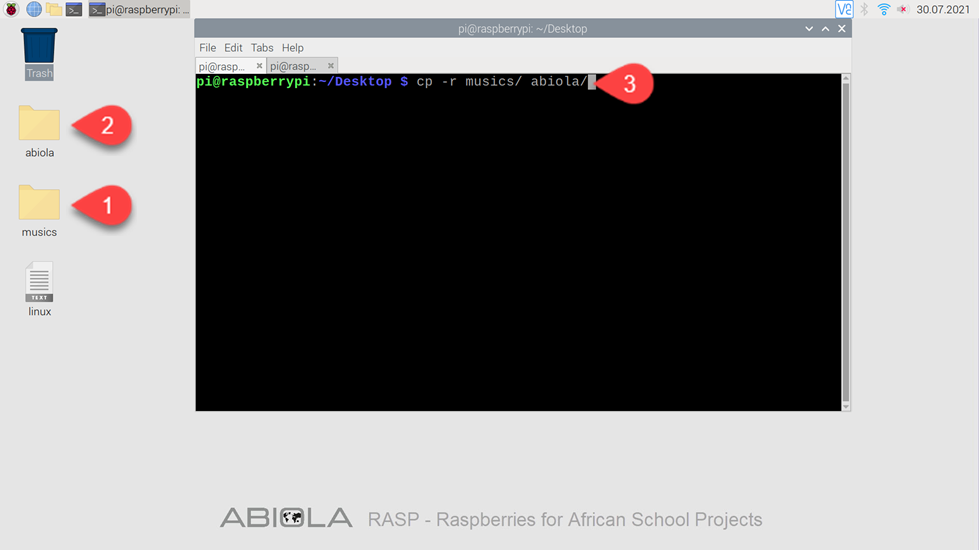Screen dimensions: 979x550
Task: Open the Wi-Fi network menu
Action: pos(883,9)
